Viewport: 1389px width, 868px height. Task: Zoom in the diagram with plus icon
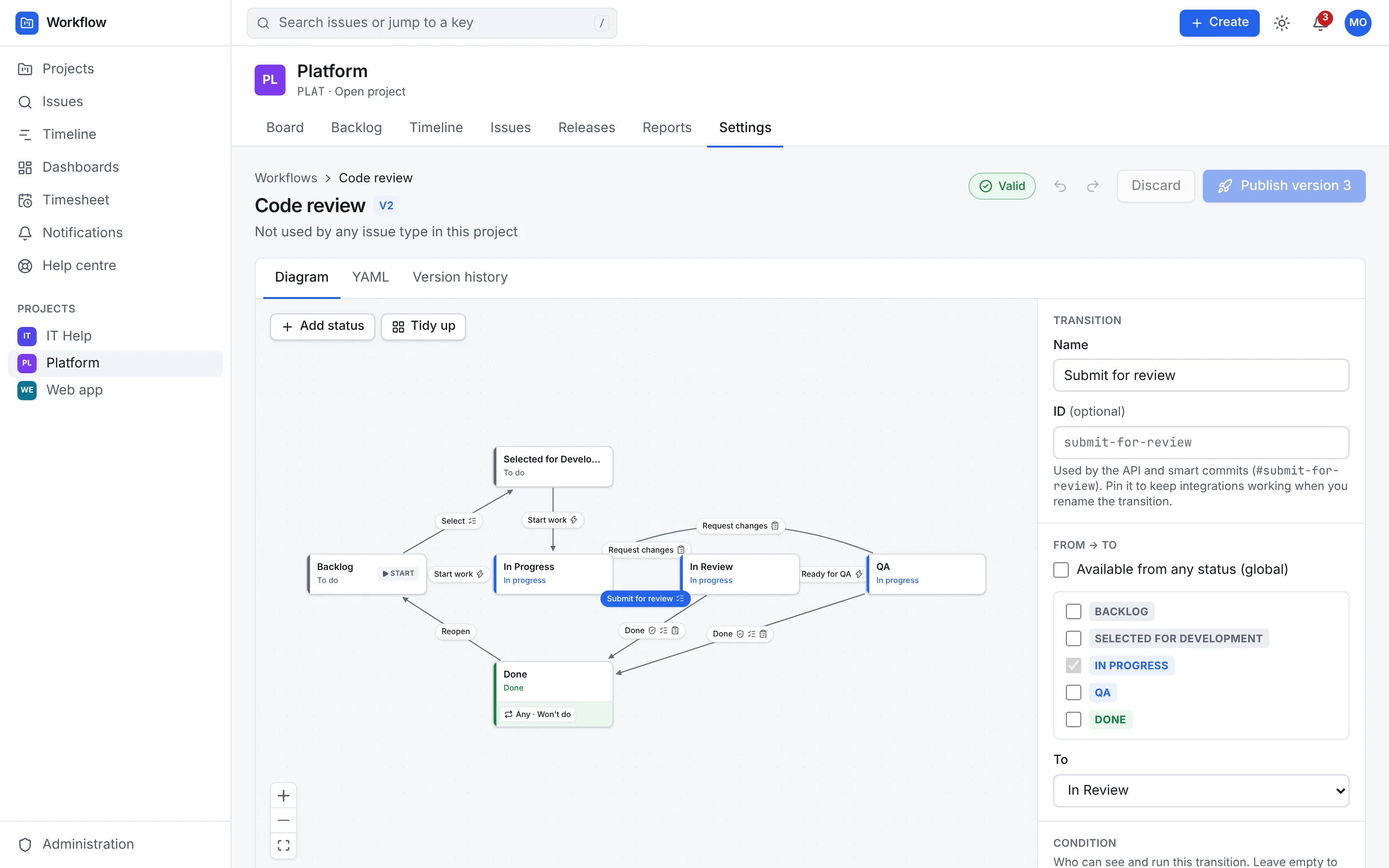tap(284, 796)
